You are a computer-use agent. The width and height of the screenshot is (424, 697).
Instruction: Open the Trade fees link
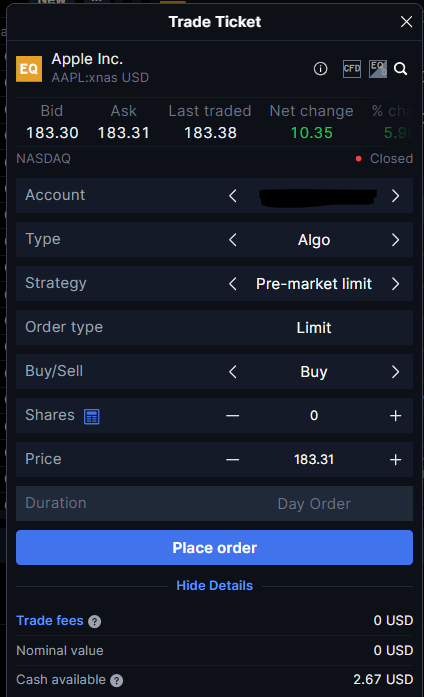50,621
